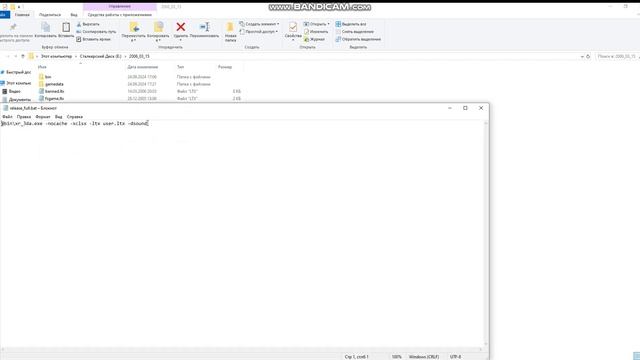
Task: Open Этот компьютер in Explorer sidebar
Action: click(16, 83)
